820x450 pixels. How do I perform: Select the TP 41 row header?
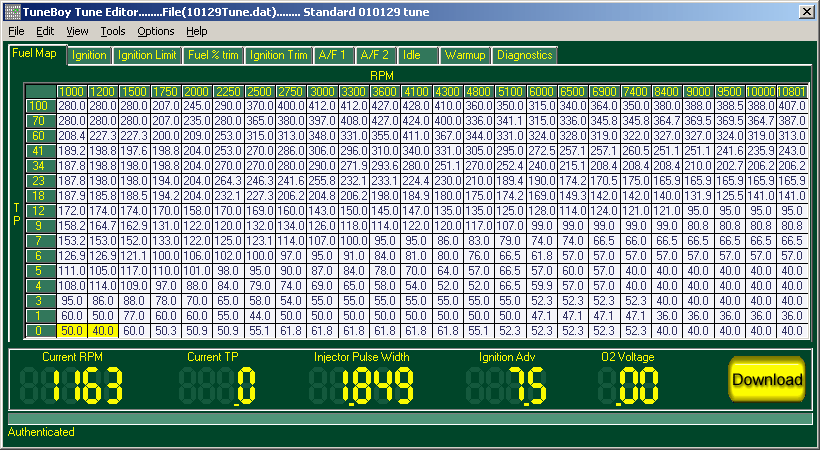pyautogui.click(x=40, y=151)
